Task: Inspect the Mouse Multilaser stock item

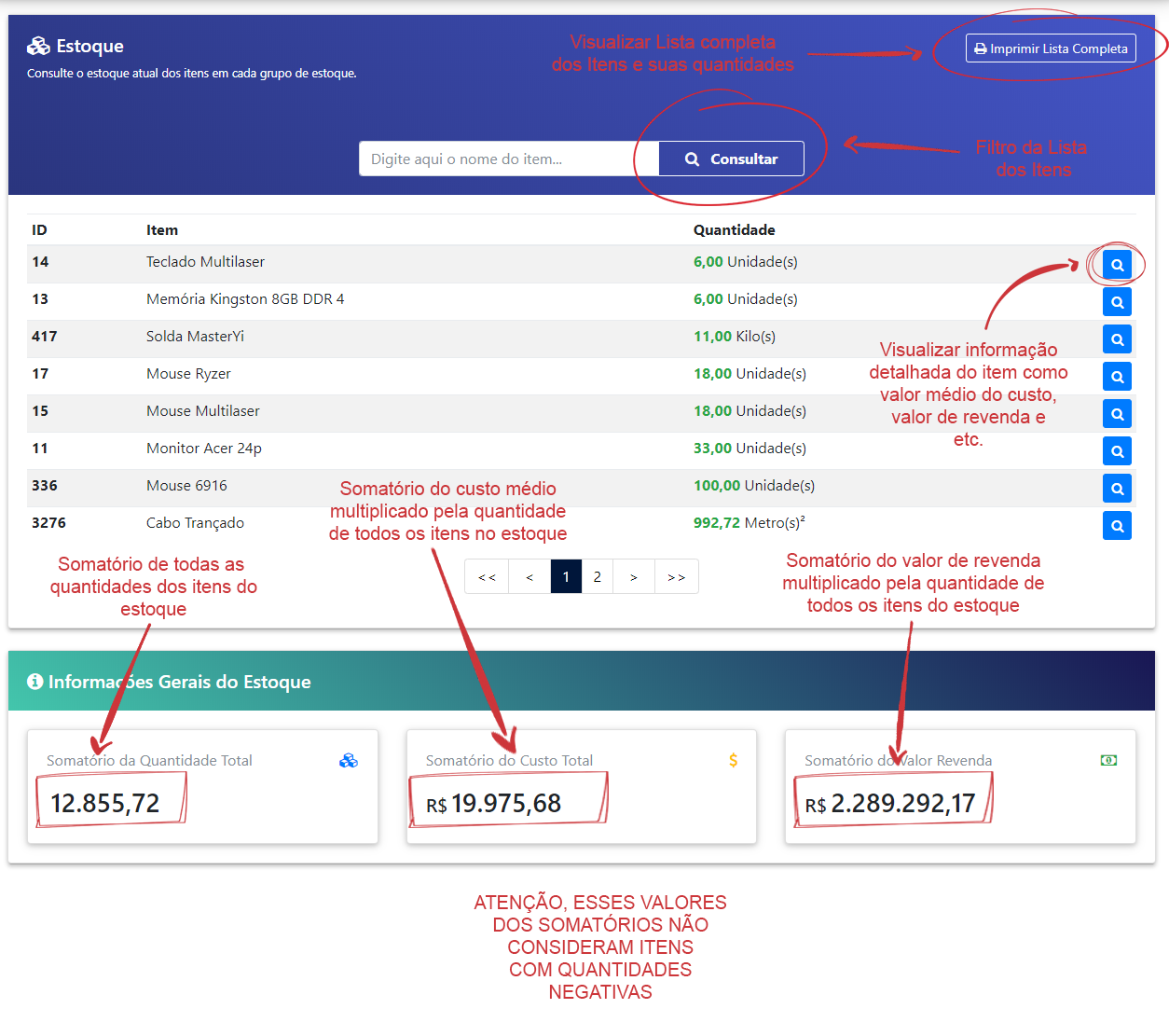Action: (x=1117, y=414)
